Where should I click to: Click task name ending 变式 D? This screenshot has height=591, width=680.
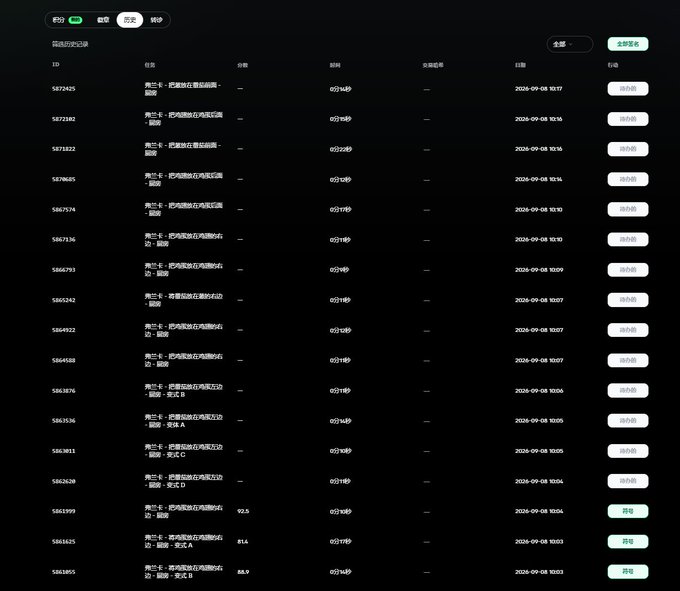click(x=183, y=481)
